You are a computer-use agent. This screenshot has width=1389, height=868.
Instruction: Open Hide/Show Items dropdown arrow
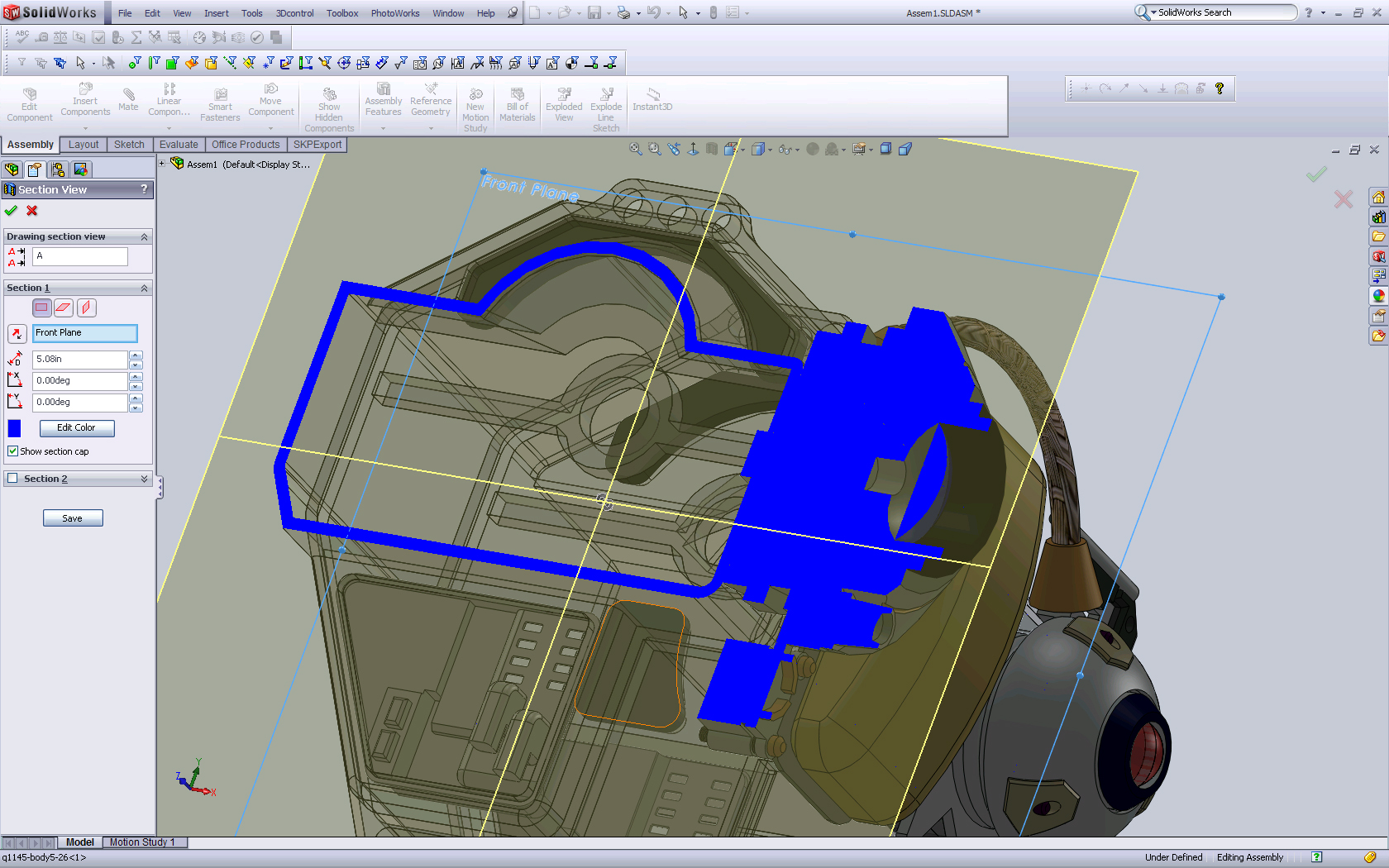tap(797, 150)
